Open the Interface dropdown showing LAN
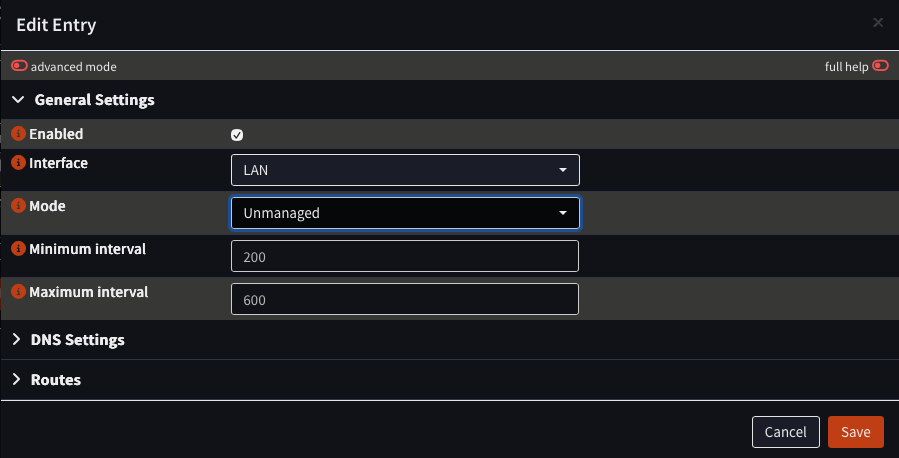 [405, 170]
